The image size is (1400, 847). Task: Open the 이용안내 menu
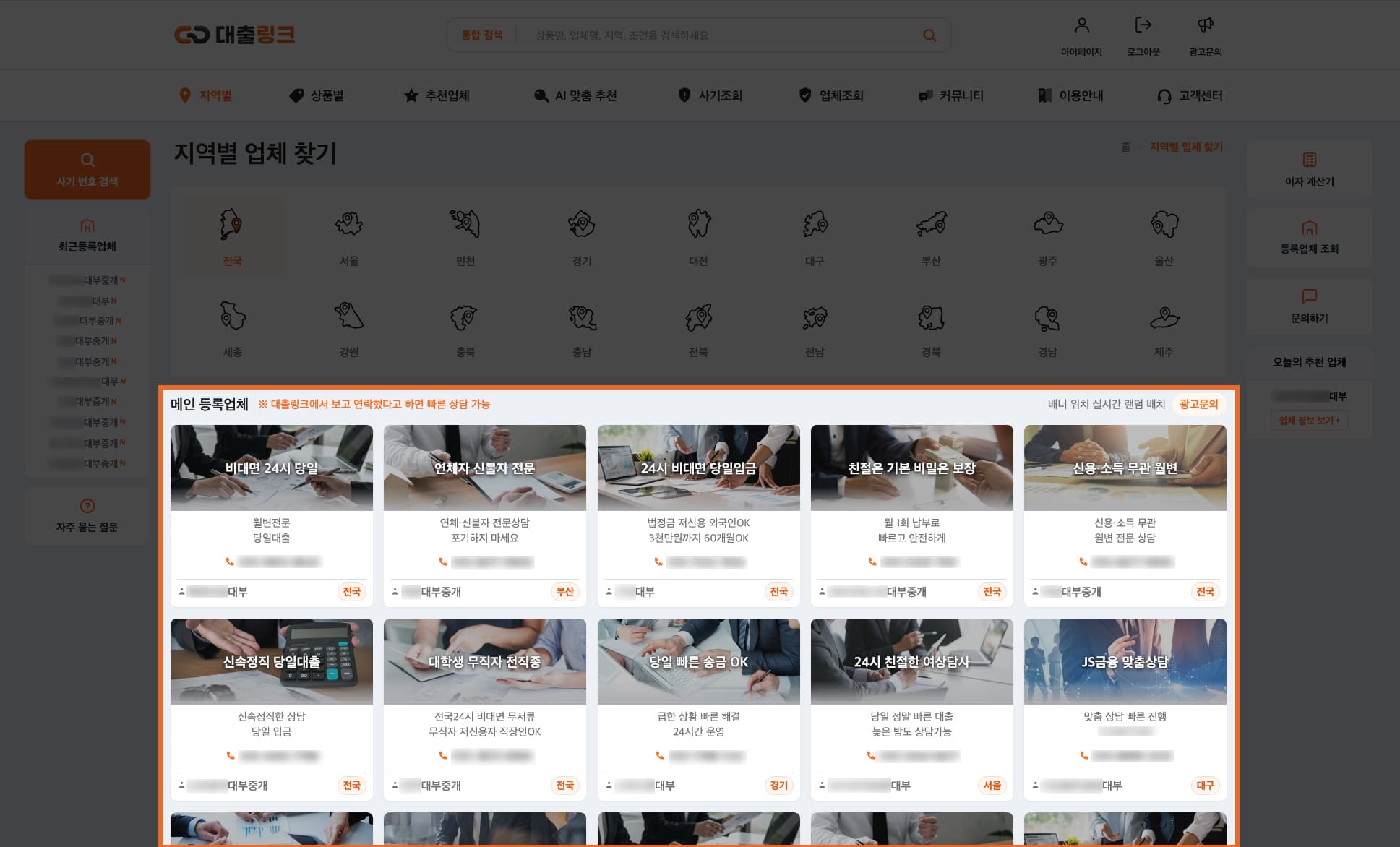(x=1070, y=95)
